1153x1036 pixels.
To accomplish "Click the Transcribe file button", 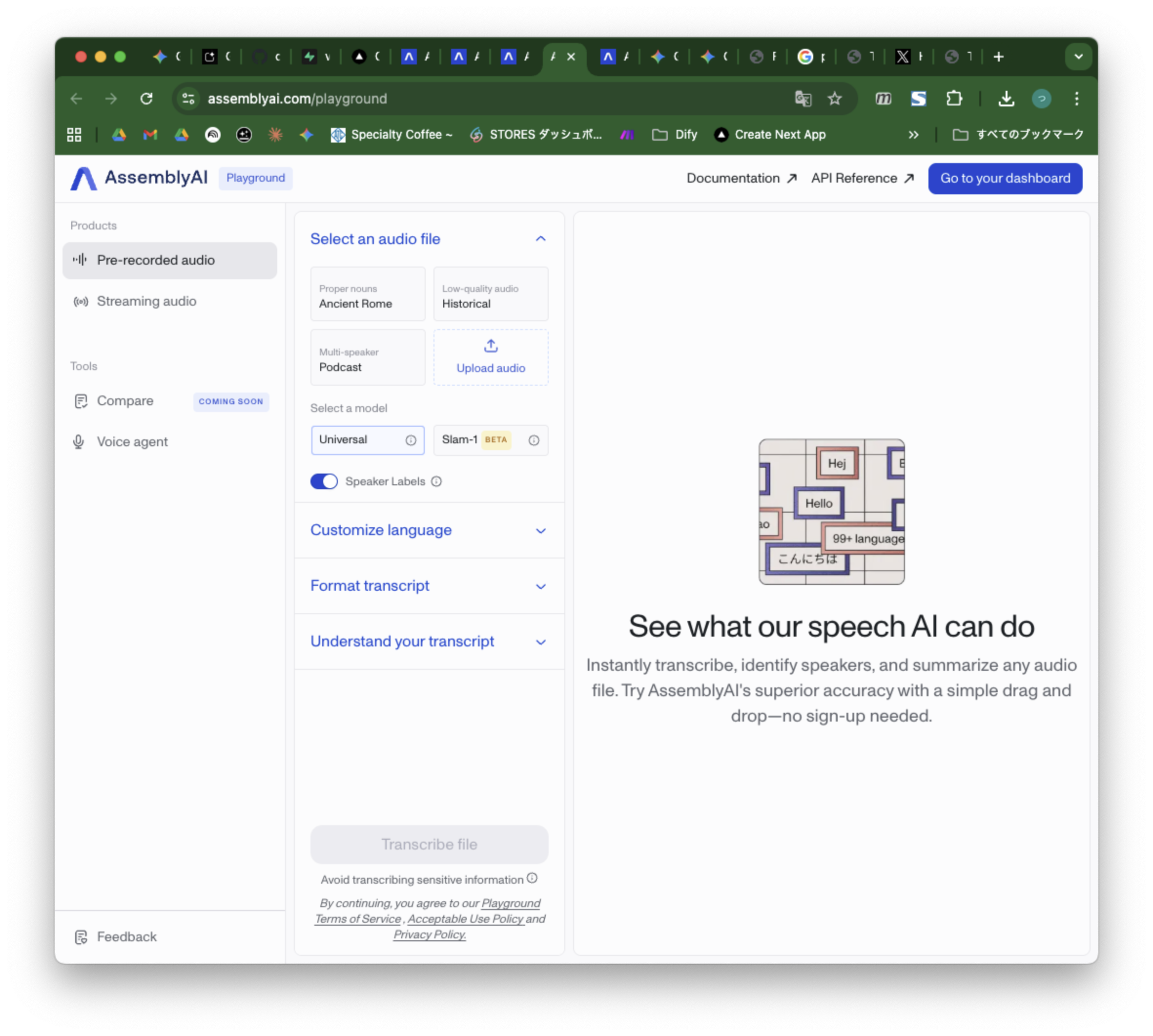I will tap(429, 844).
